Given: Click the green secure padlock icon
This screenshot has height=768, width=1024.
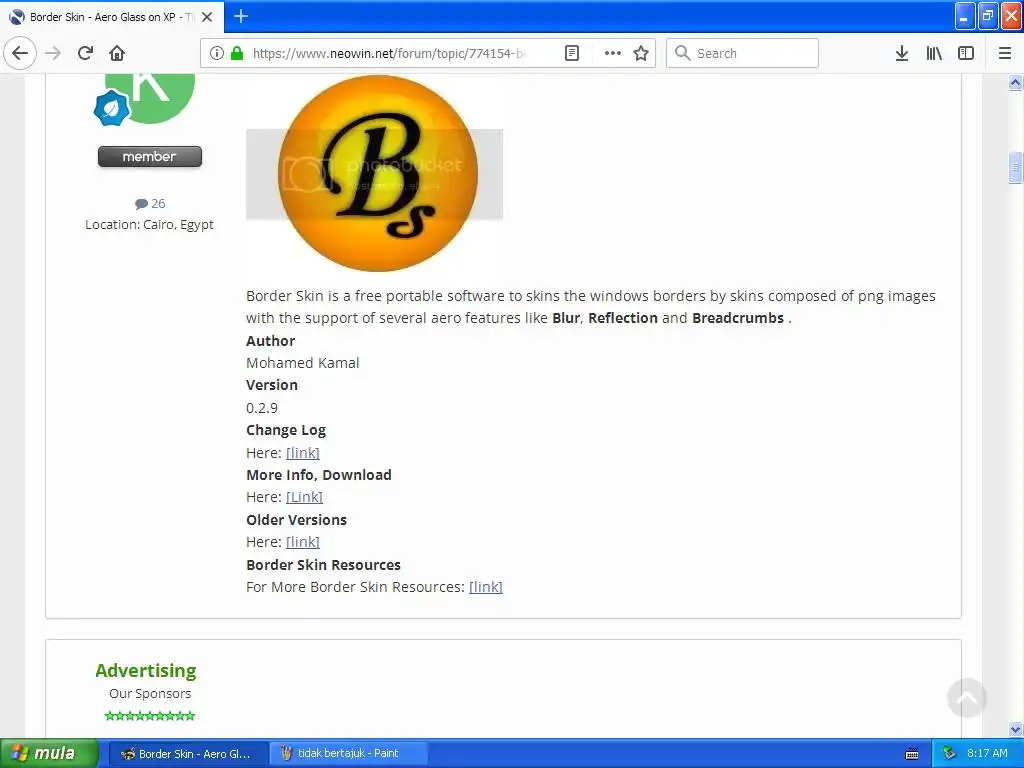Looking at the screenshot, I should click(x=236, y=53).
